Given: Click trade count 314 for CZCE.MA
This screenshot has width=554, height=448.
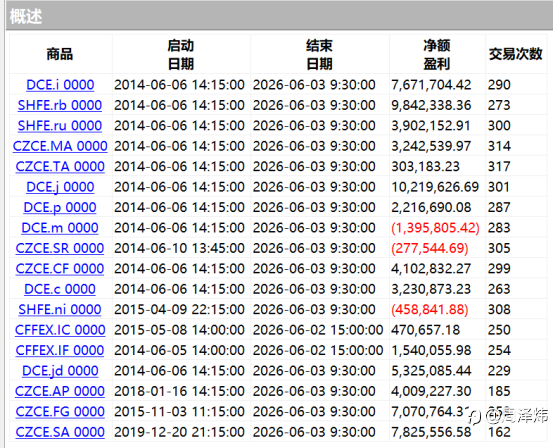Looking at the screenshot, I should click(499, 146).
